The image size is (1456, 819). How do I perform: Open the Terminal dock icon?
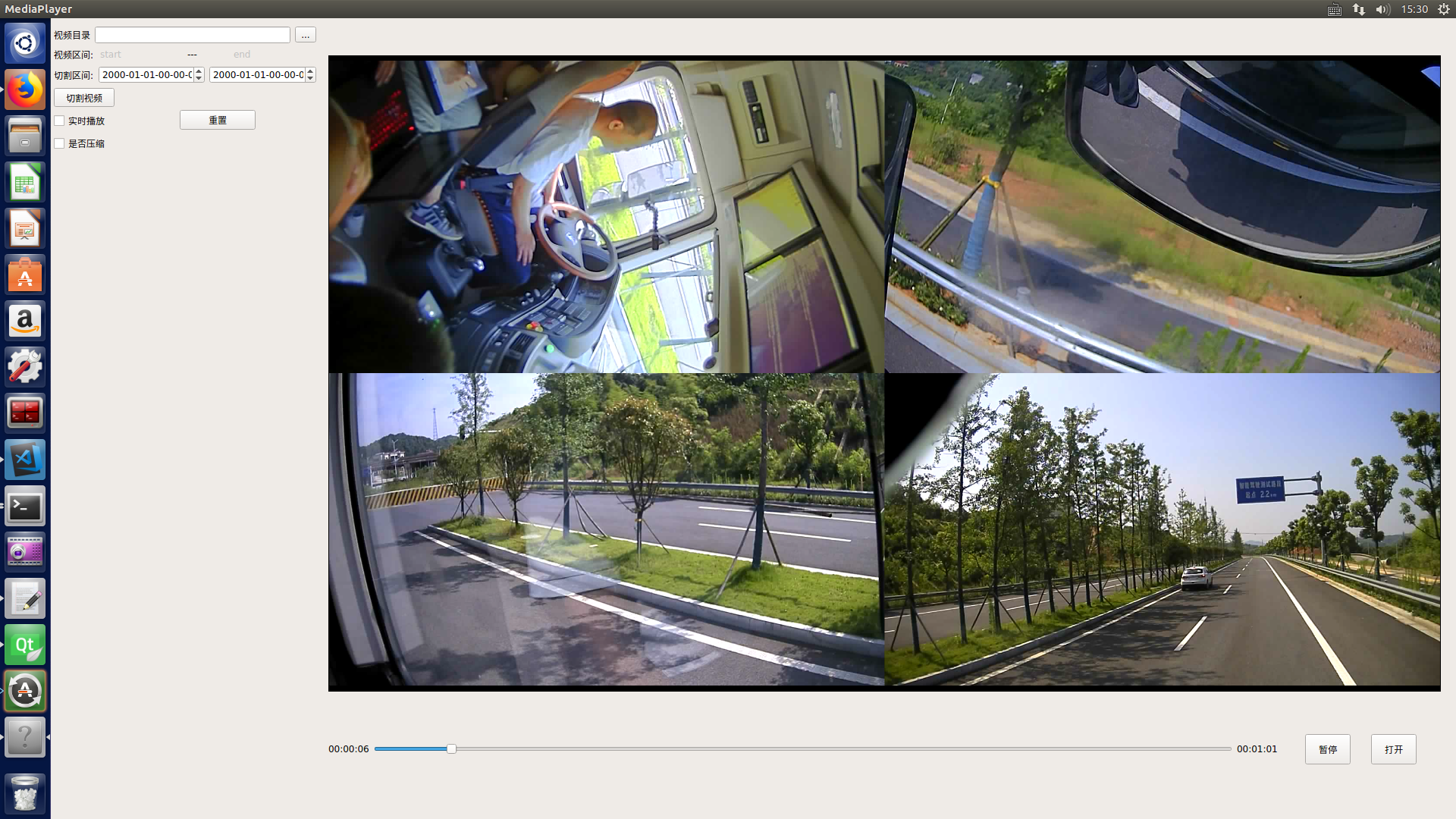point(25,507)
